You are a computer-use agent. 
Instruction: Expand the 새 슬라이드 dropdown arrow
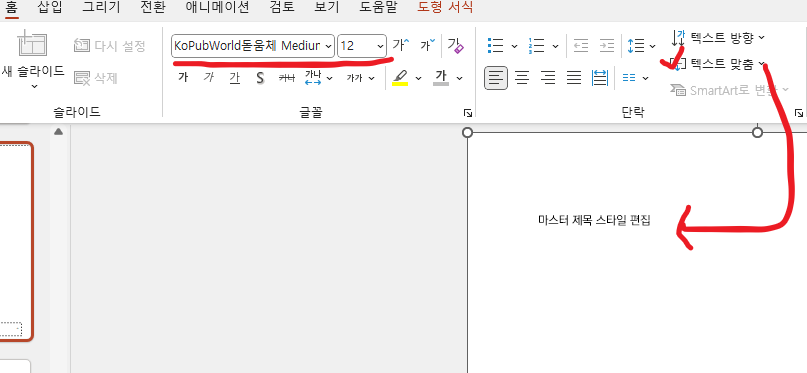pyautogui.click(x=34, y=86)
